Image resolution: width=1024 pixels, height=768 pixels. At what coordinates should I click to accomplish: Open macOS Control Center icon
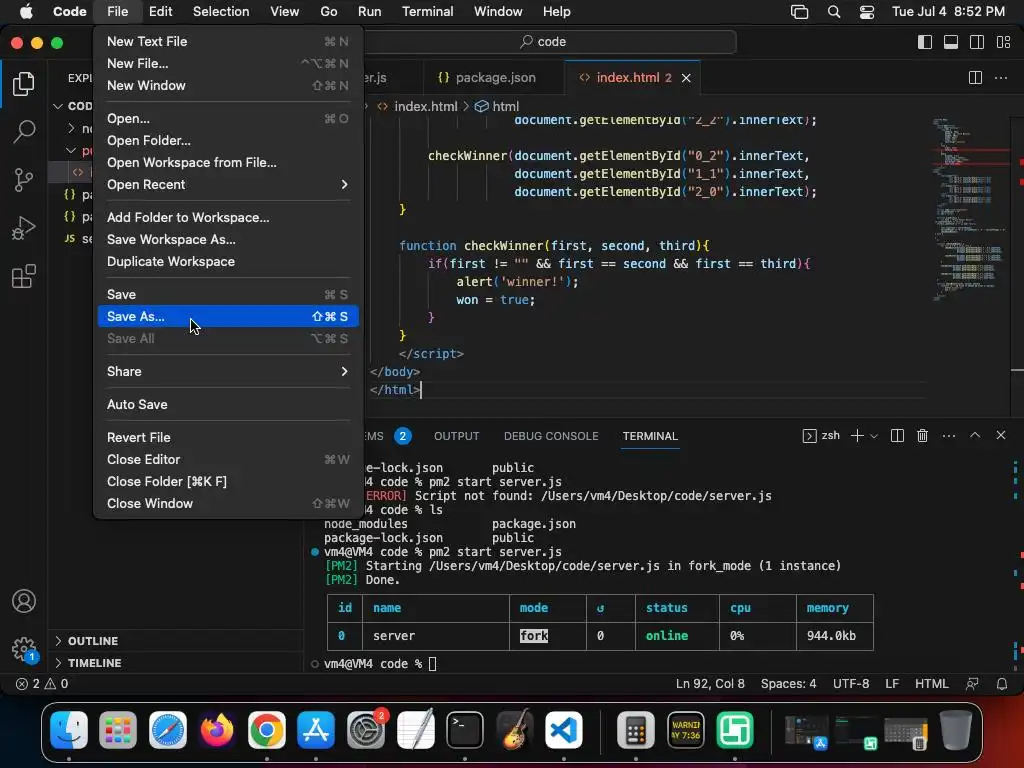point(867,11)
